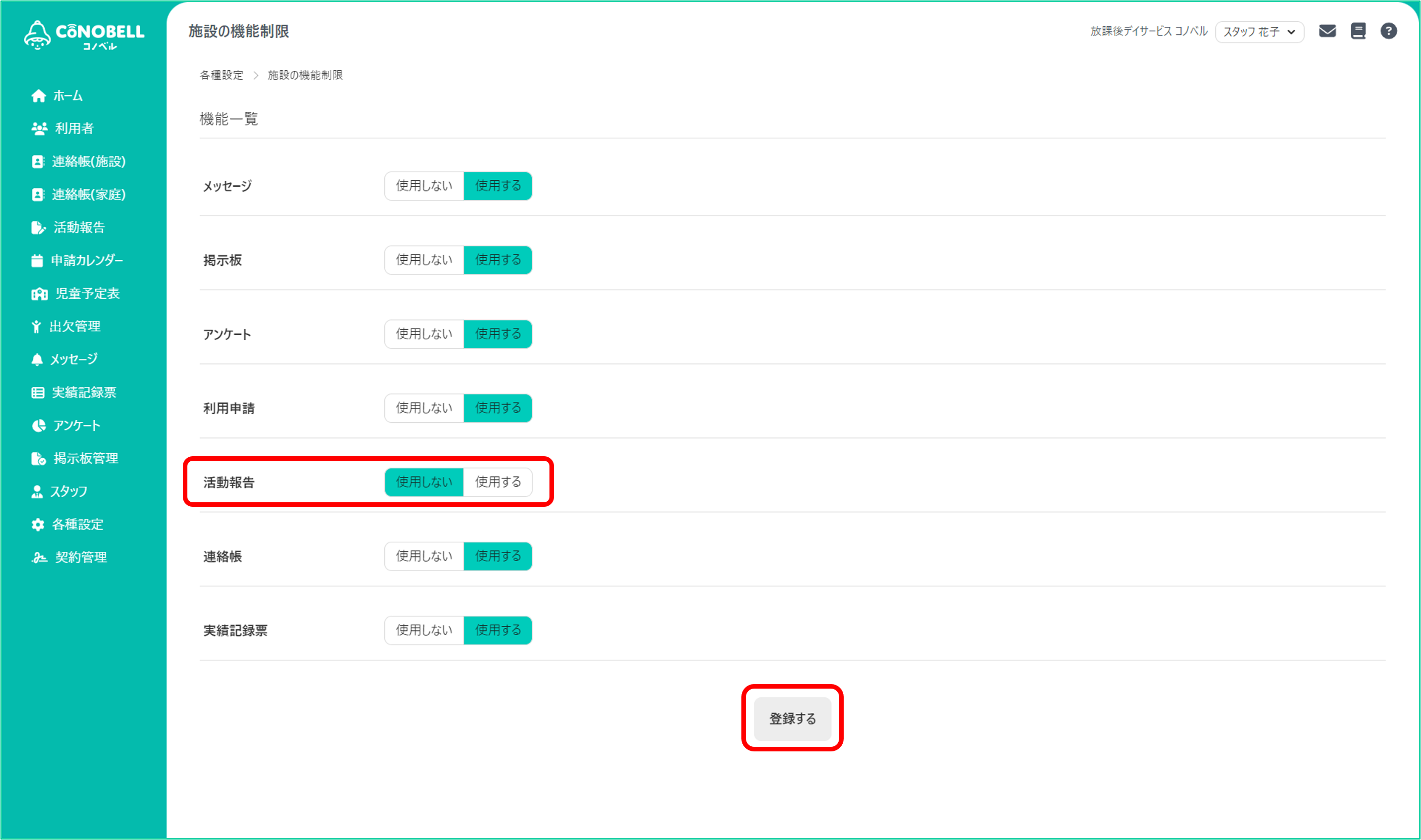Click the 掲示板管理 document check icon

38,459
